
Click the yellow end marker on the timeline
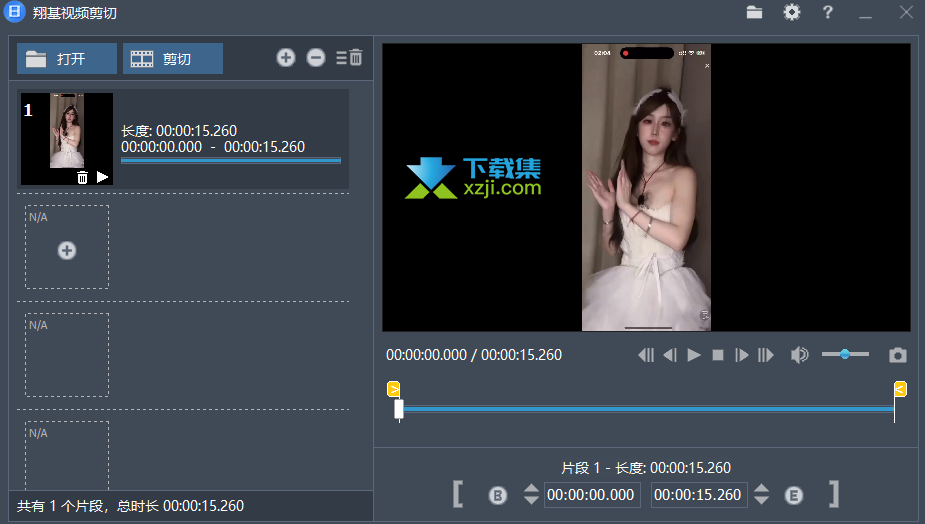click(900, 389)
